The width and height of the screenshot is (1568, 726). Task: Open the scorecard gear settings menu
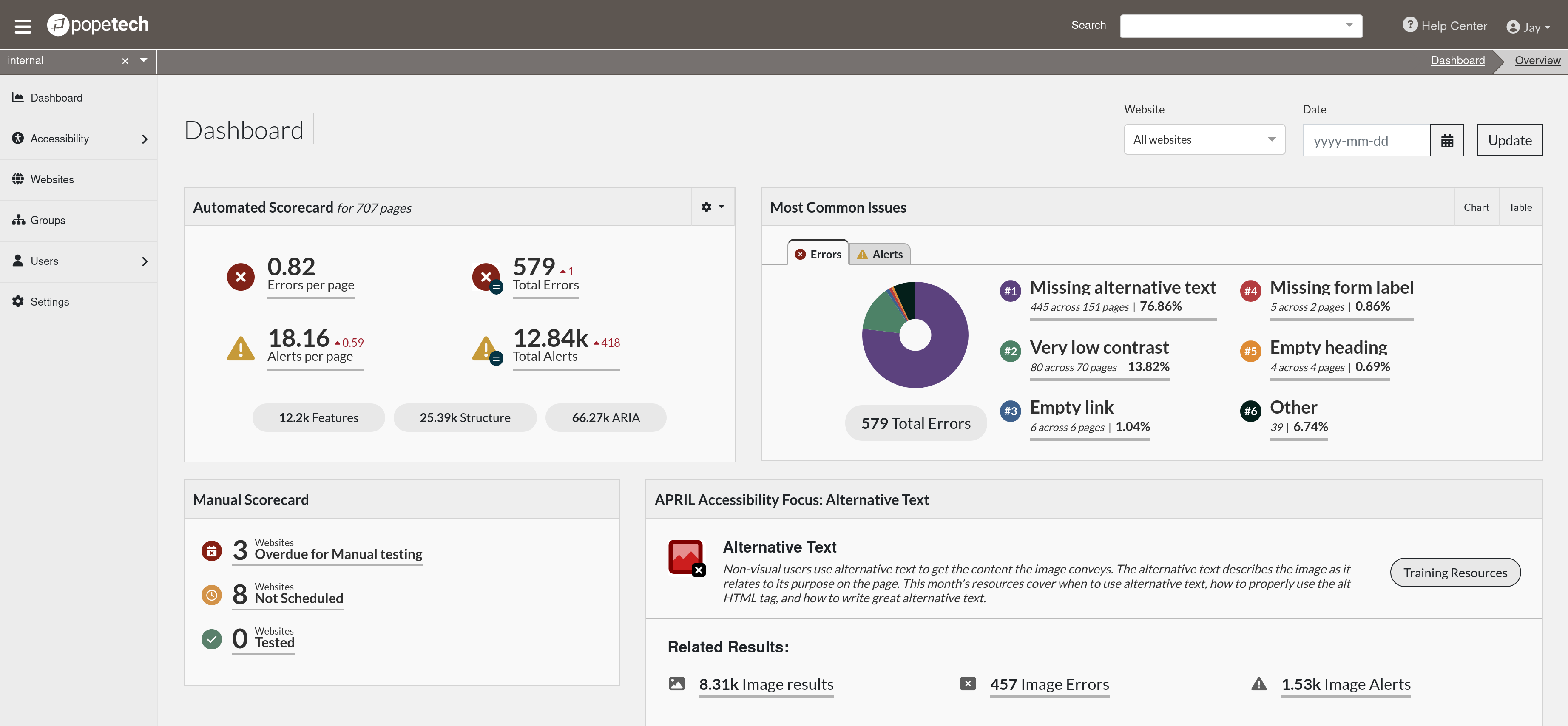coord(712,207)
